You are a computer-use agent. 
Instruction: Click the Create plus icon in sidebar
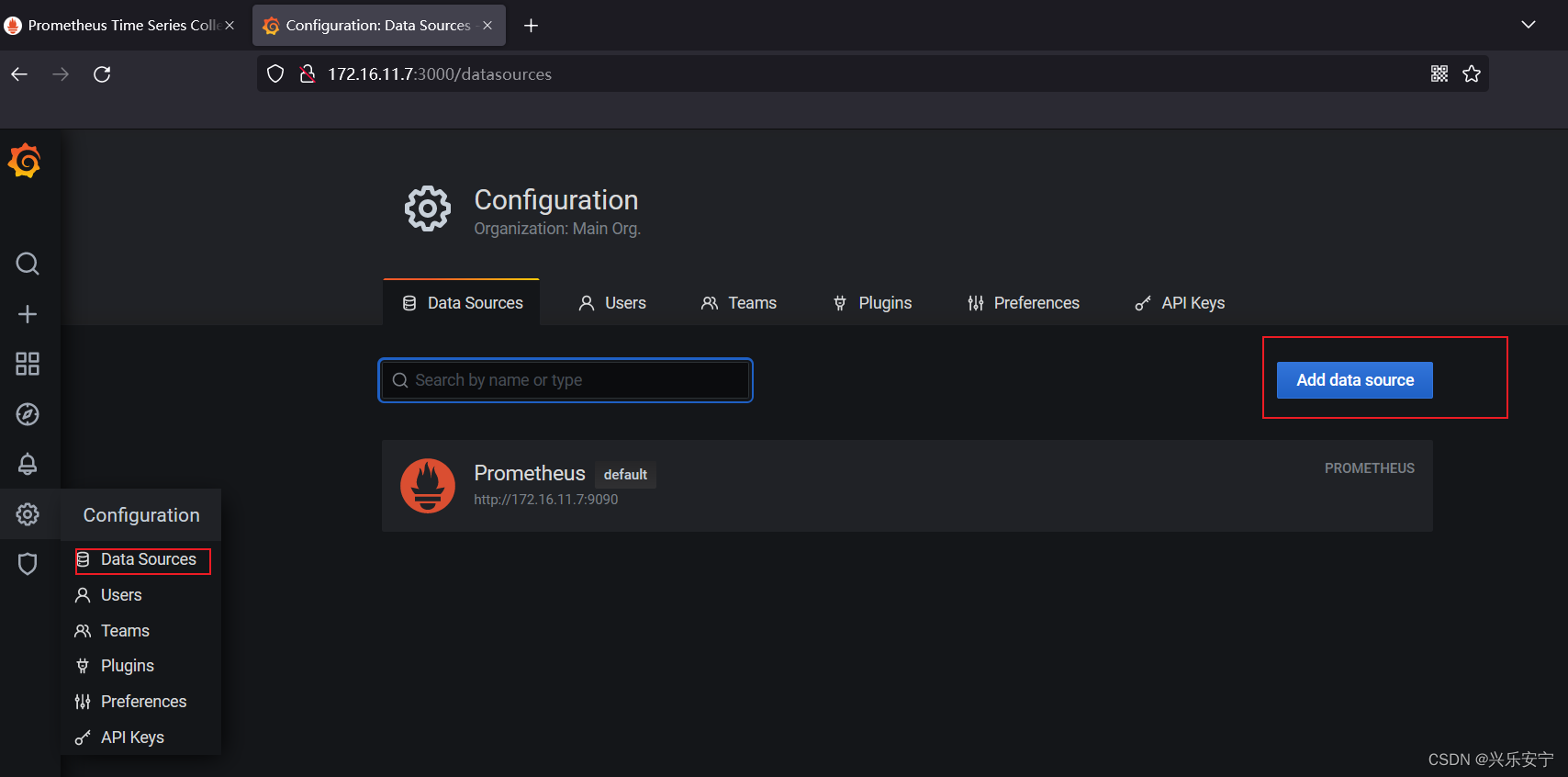pyautogui.click(x=28, y=314)
